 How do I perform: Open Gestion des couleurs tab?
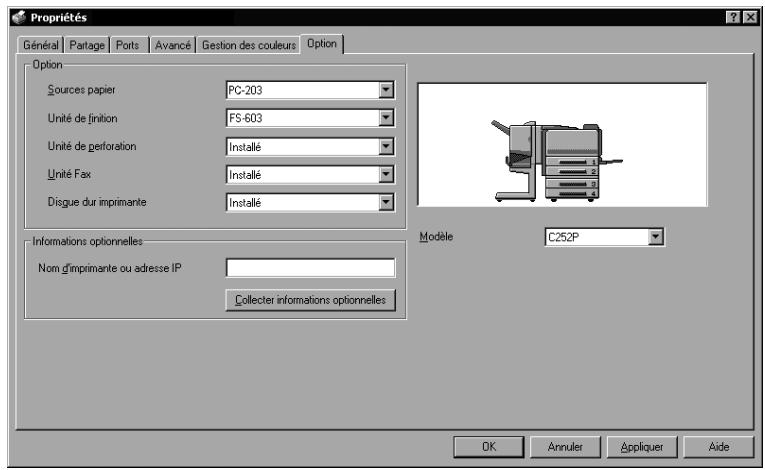click(x=249, y=45)
